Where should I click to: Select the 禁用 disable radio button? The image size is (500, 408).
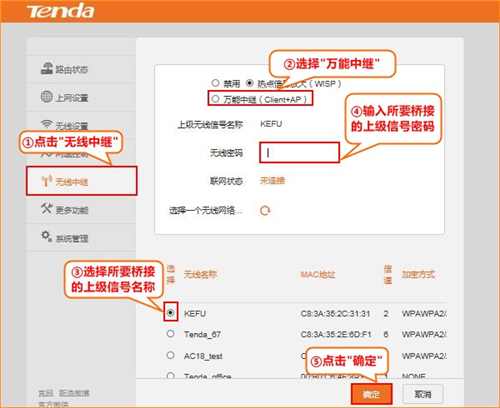pos(215,83)
